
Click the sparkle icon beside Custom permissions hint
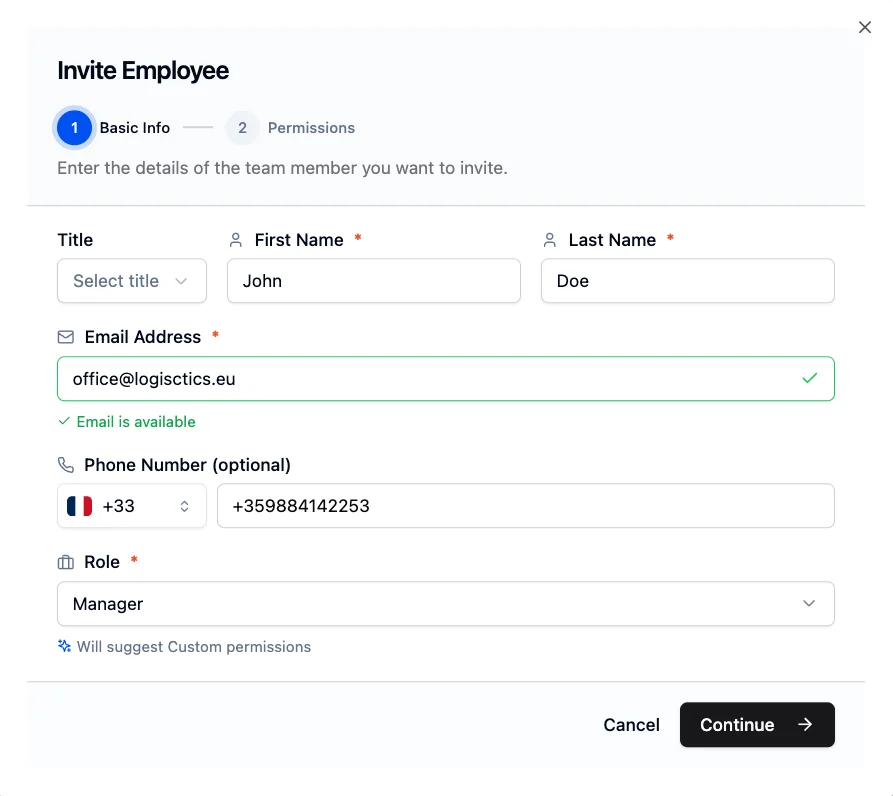point(64,646)
